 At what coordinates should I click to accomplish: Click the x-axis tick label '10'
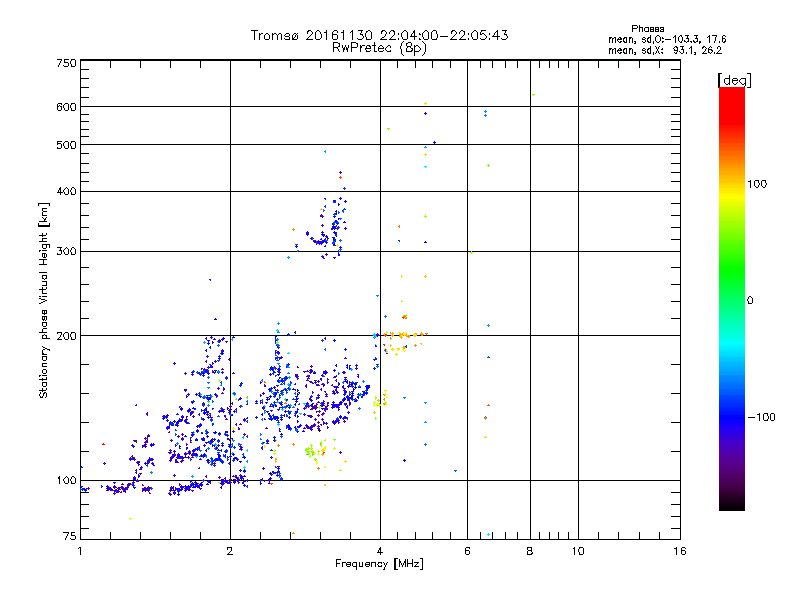pos(578,551)
